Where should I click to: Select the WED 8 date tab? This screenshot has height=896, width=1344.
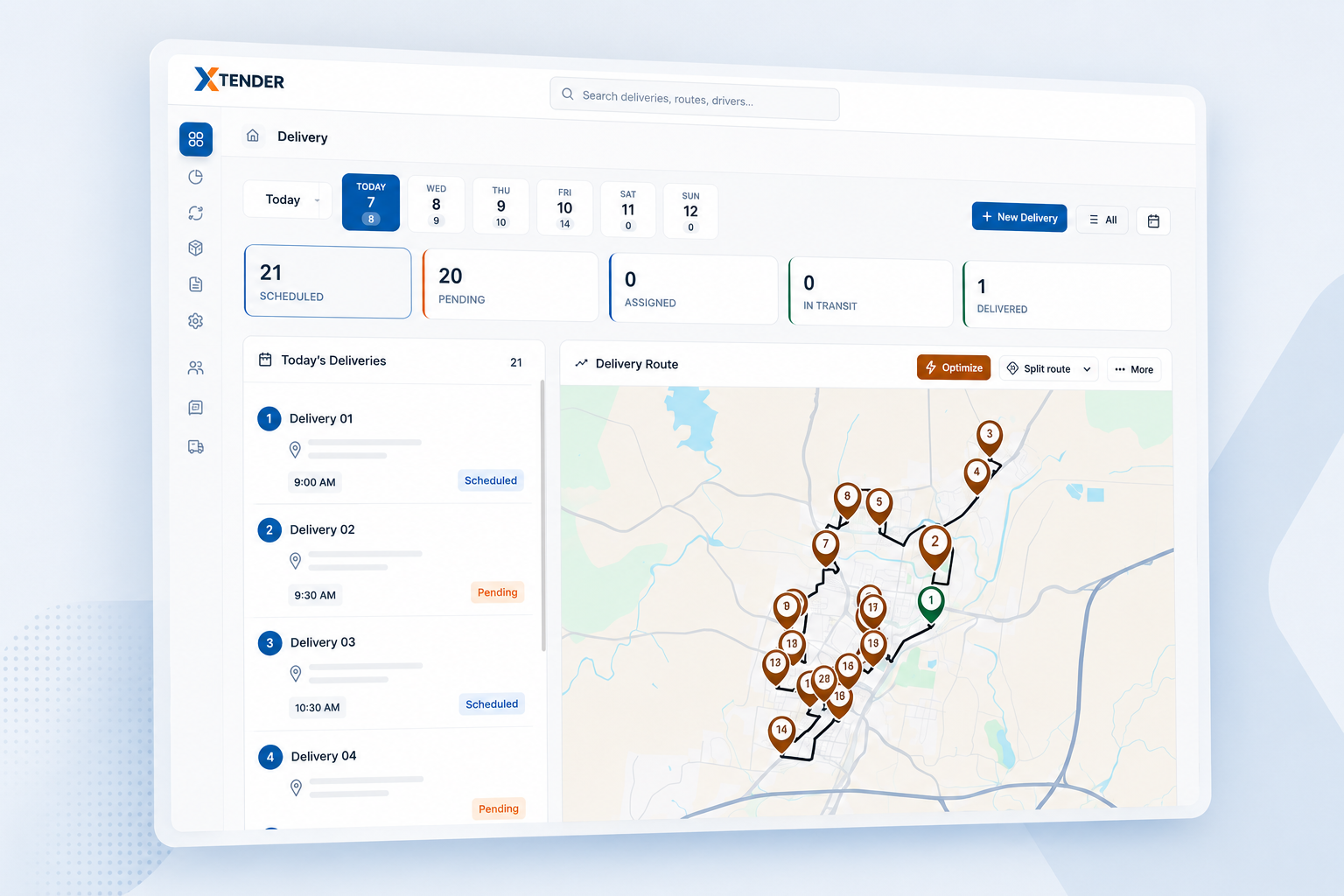[436, 205]
